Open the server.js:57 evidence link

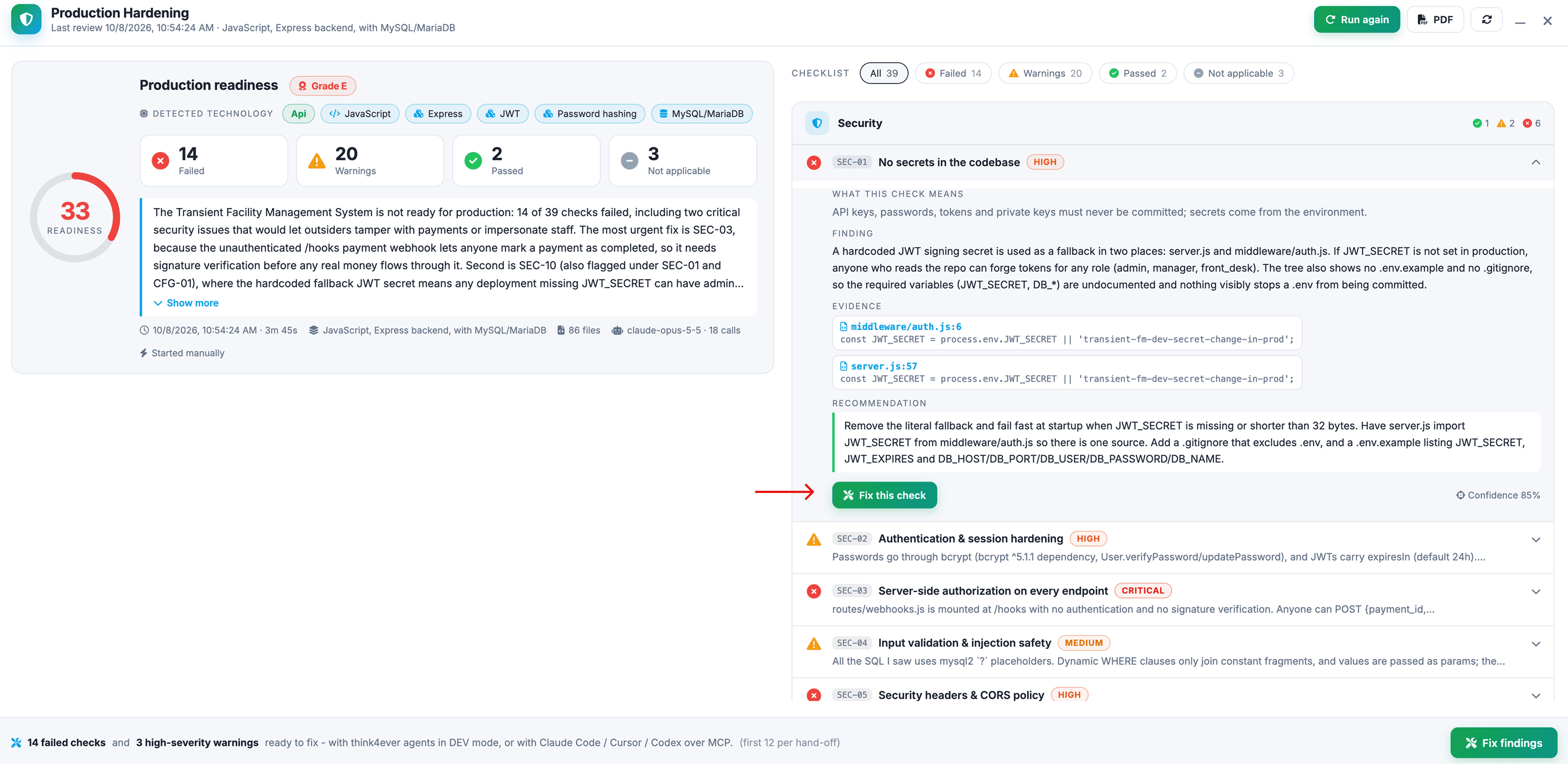[884, 366]
